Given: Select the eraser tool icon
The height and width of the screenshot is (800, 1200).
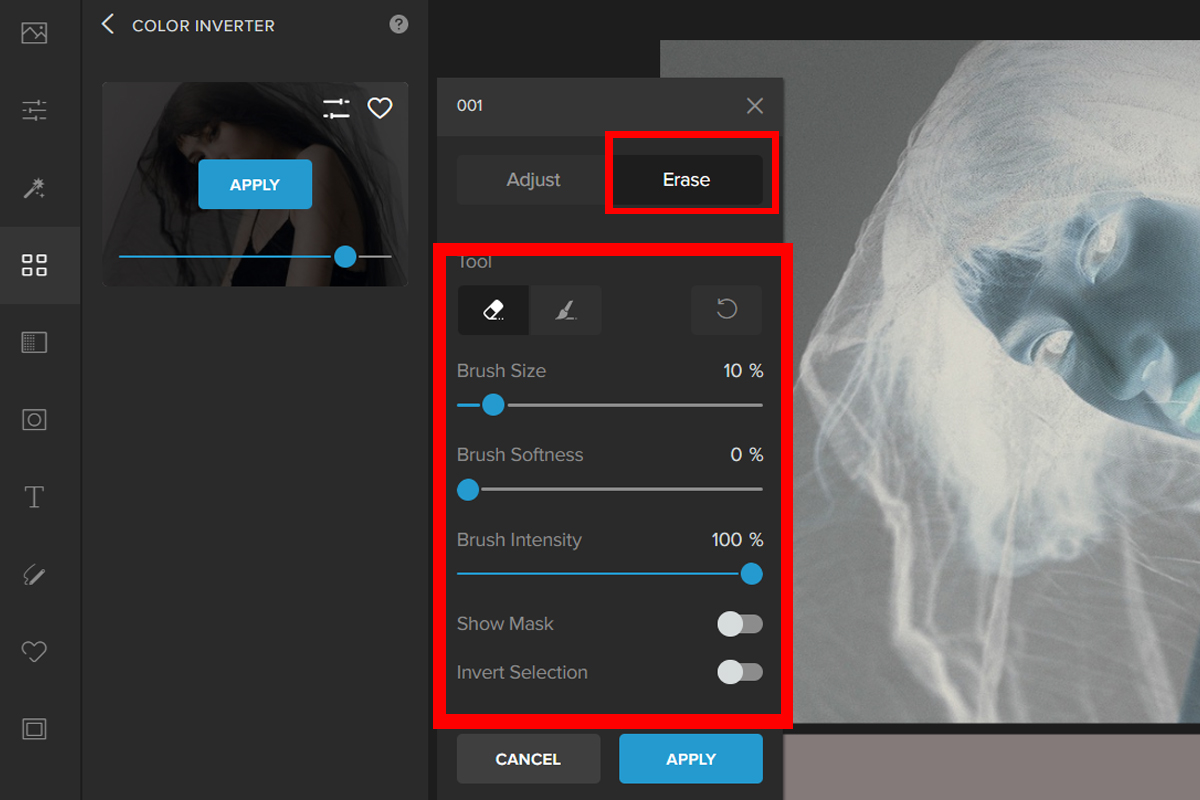Looking at the screenshot, I should 493,310.
